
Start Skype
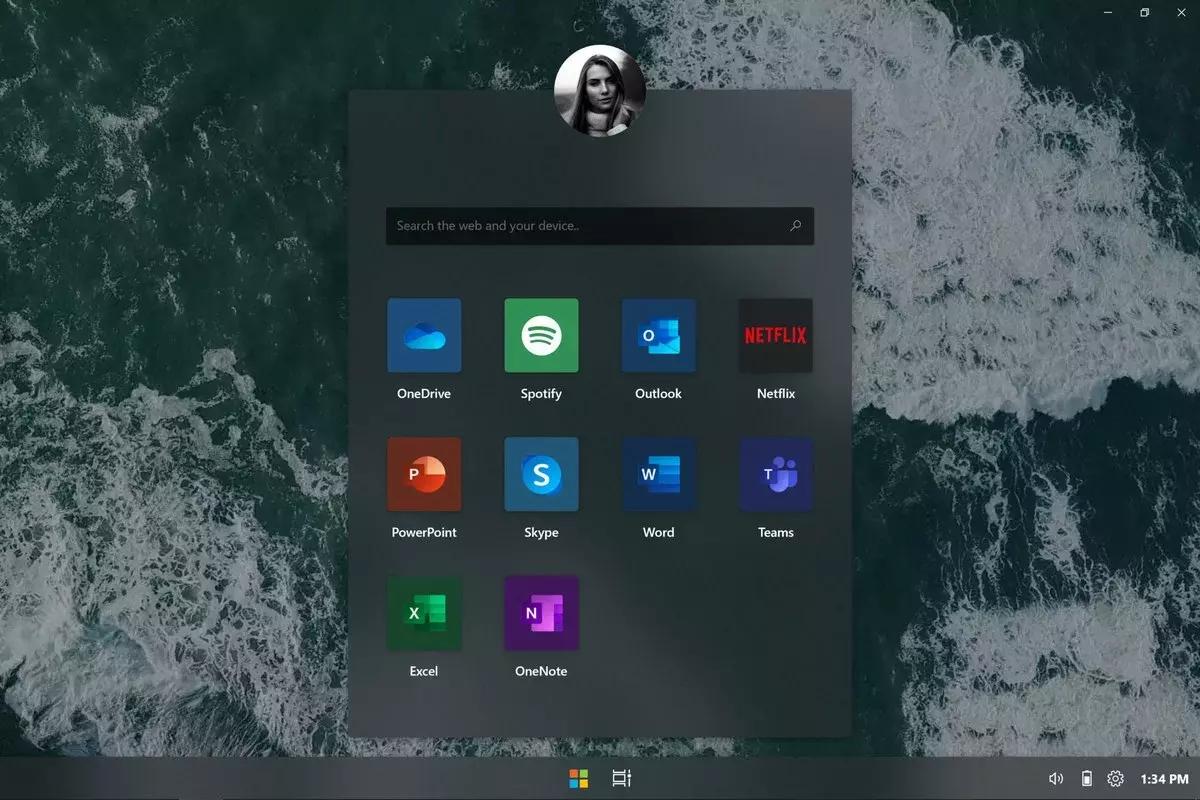tap(541, 474)
